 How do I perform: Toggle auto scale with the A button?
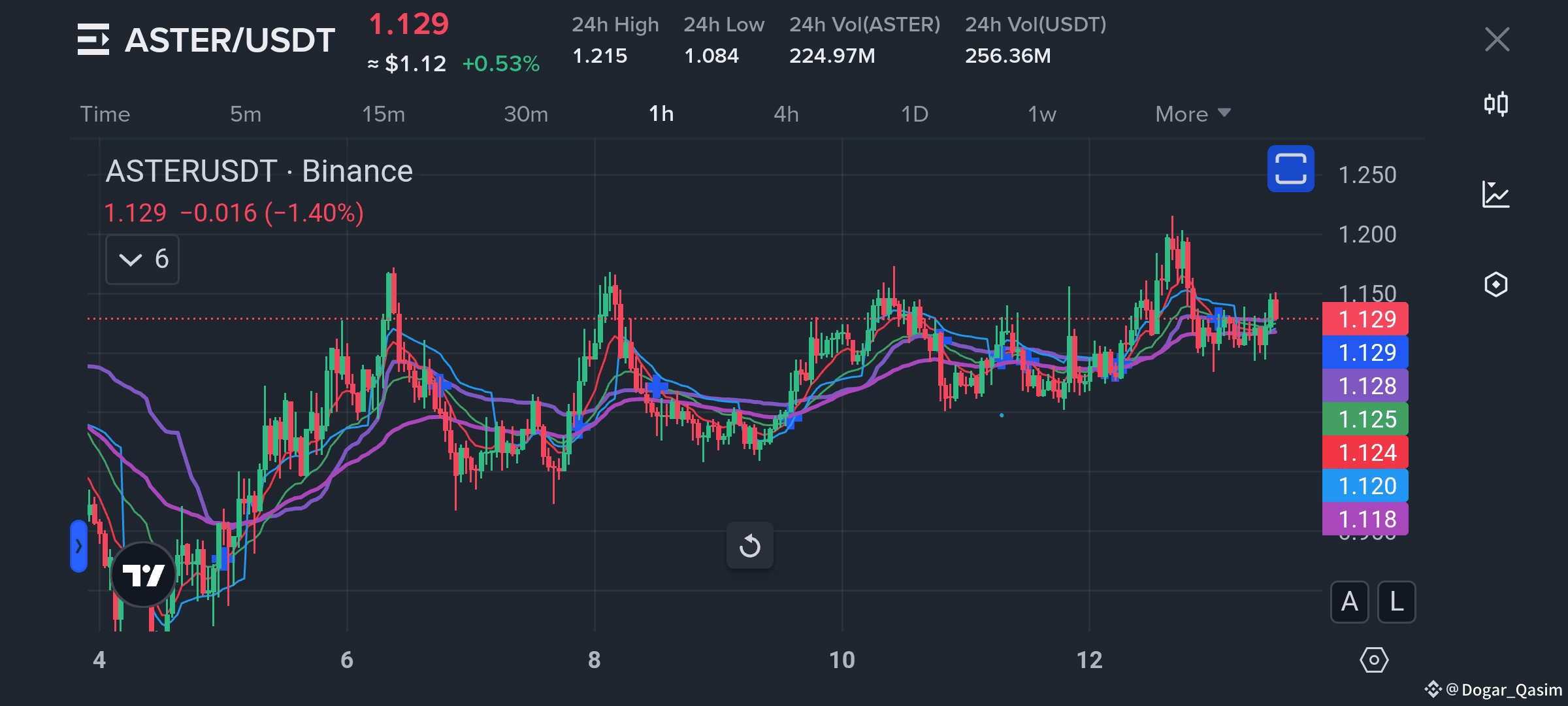point(1349,601)
